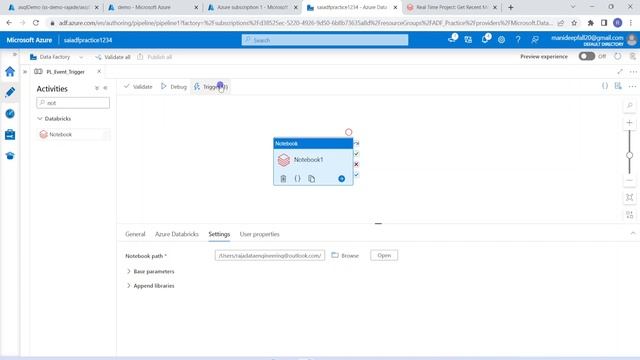Image resolution: width=640 pixels, height=360 pixels.
Task: Open Azure help question mark icon
Action: pyautogui.click(x=518, y=40)
